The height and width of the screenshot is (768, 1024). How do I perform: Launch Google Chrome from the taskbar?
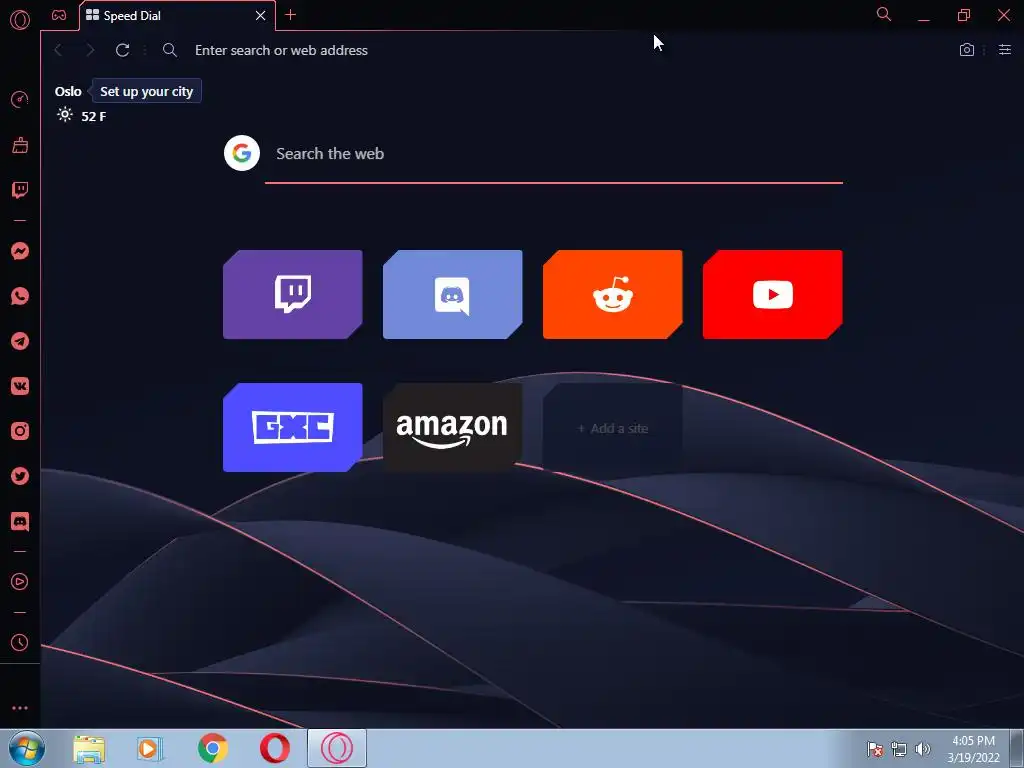(212, 749)
